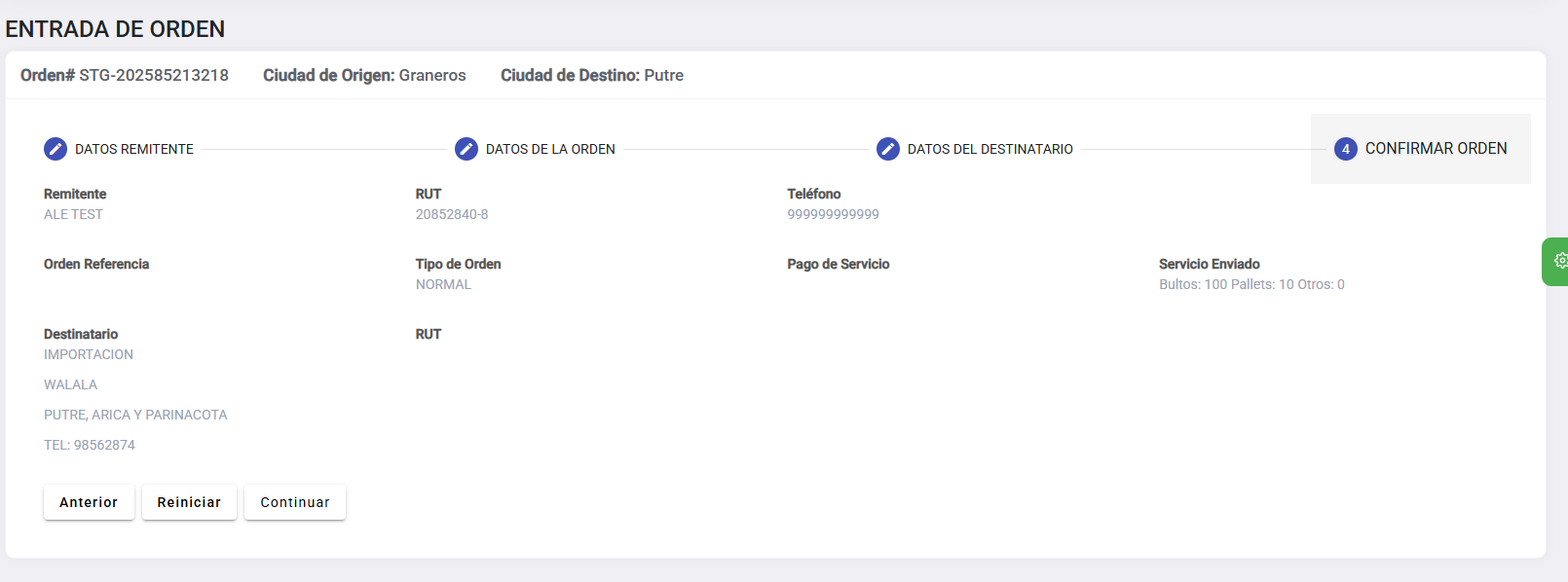Click the pencil icon beside Datos de la Orden

point(467,149)
